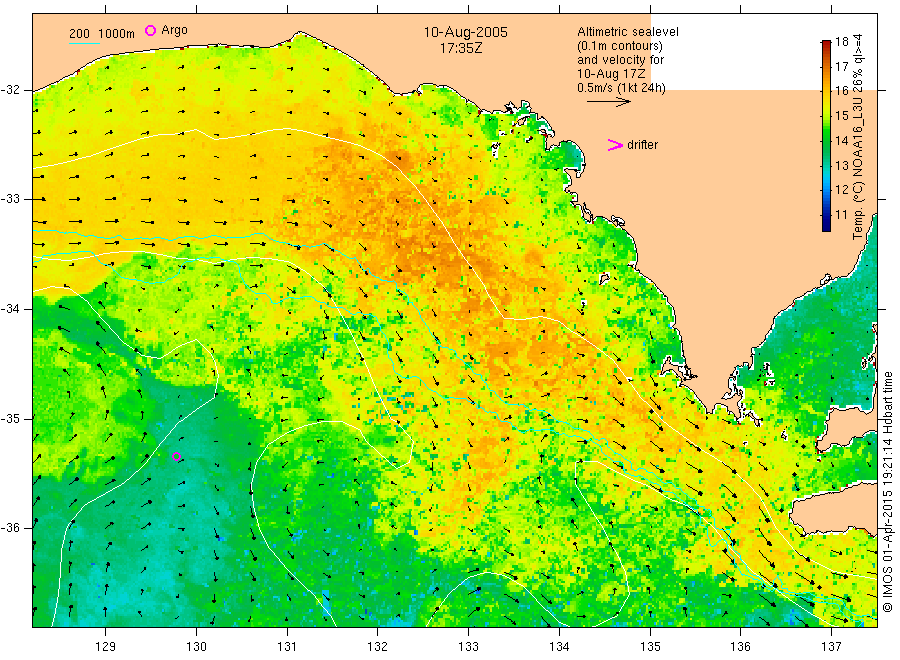
Task: Click the '(0.1m contours)' text
Action: [620, 46]
